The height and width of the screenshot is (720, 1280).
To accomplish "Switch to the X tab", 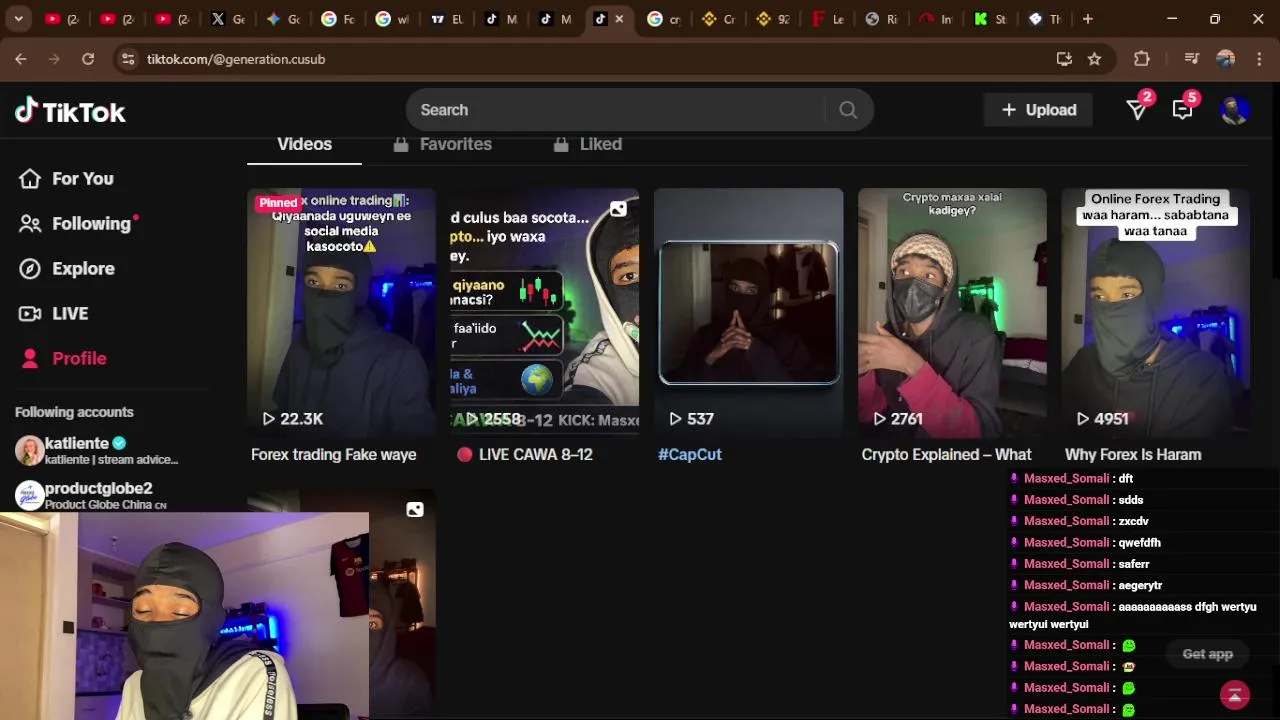I will point(228,19).
